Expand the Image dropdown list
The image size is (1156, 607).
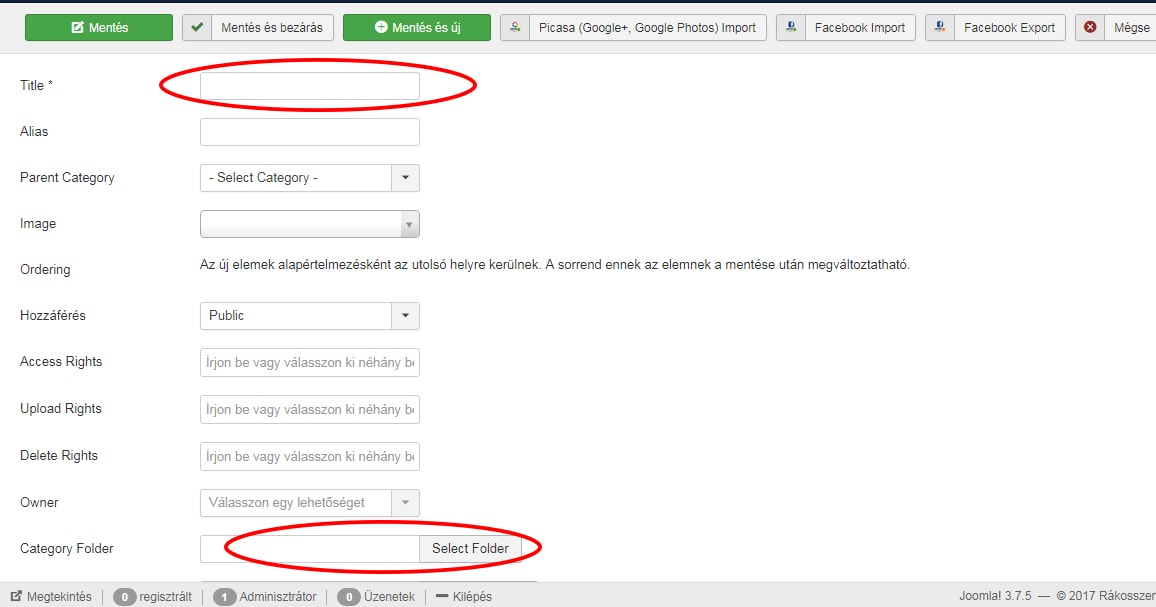[x=310, y=224]
